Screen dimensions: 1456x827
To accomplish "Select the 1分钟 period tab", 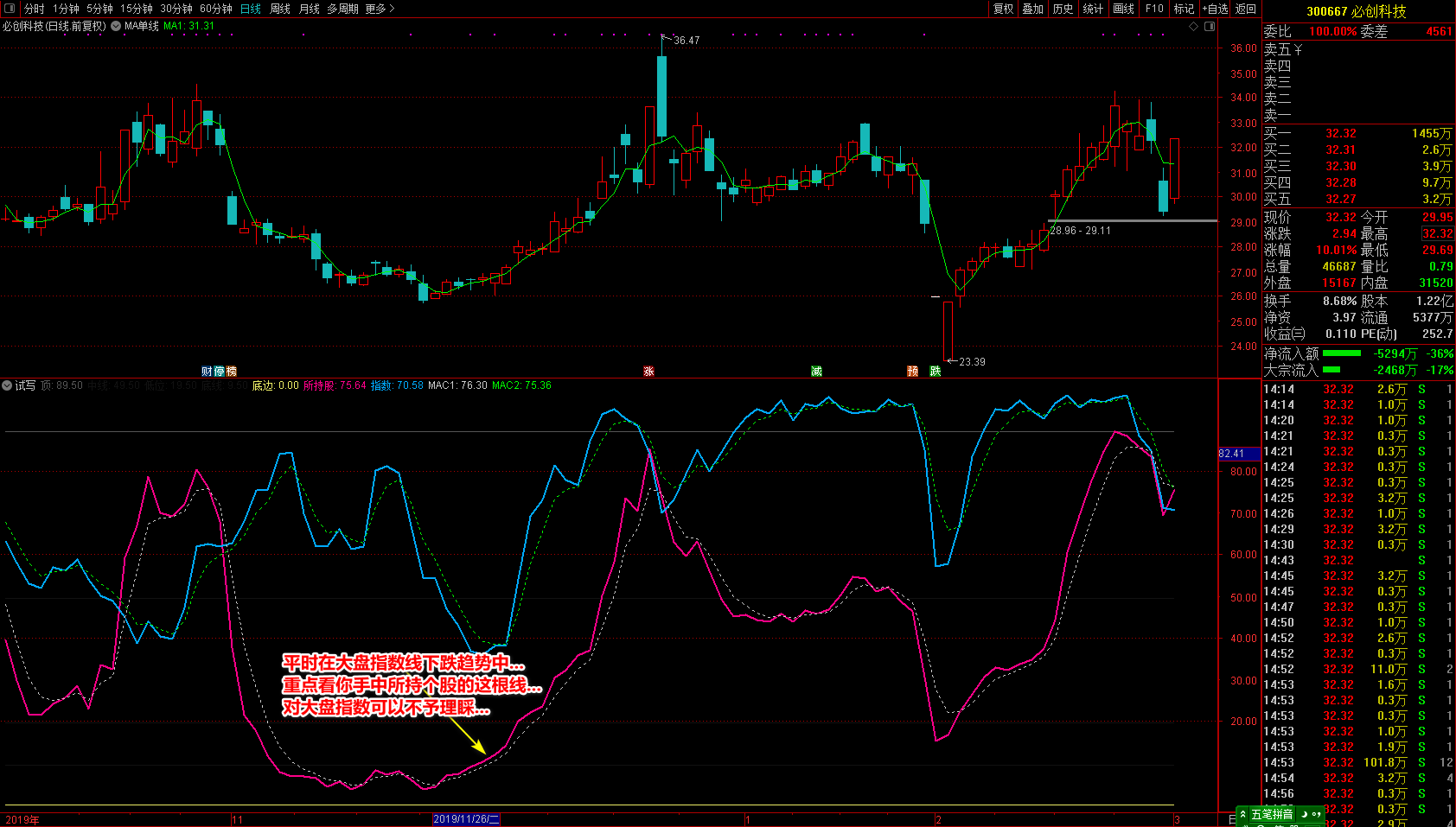I will (x=66, y=9).
